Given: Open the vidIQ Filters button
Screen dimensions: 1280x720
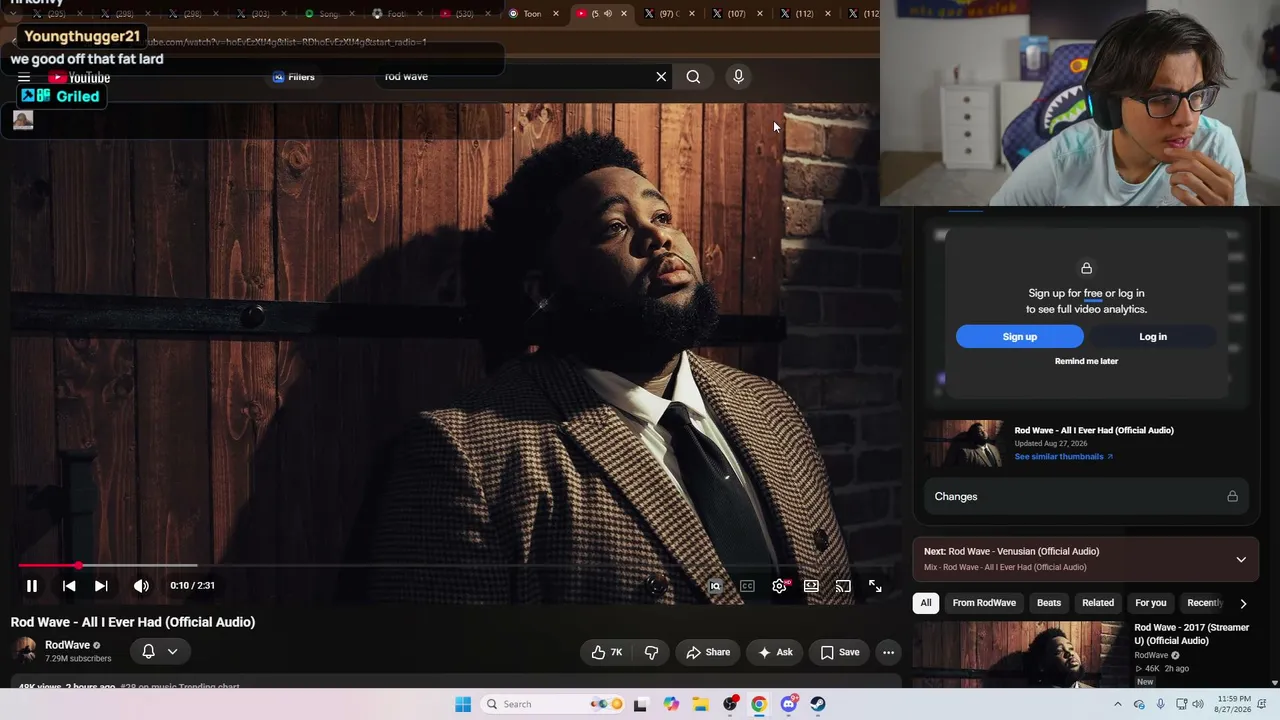Looking at the screenshot, I should click(x=294, y=77).
